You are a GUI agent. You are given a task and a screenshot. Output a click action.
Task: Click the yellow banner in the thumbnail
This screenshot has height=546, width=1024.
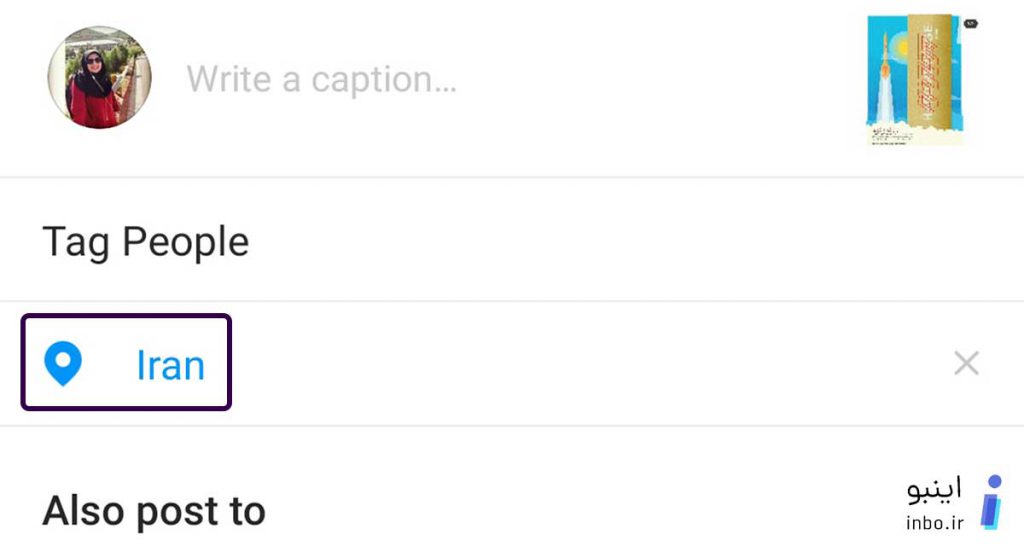click(x=928, y=72)
